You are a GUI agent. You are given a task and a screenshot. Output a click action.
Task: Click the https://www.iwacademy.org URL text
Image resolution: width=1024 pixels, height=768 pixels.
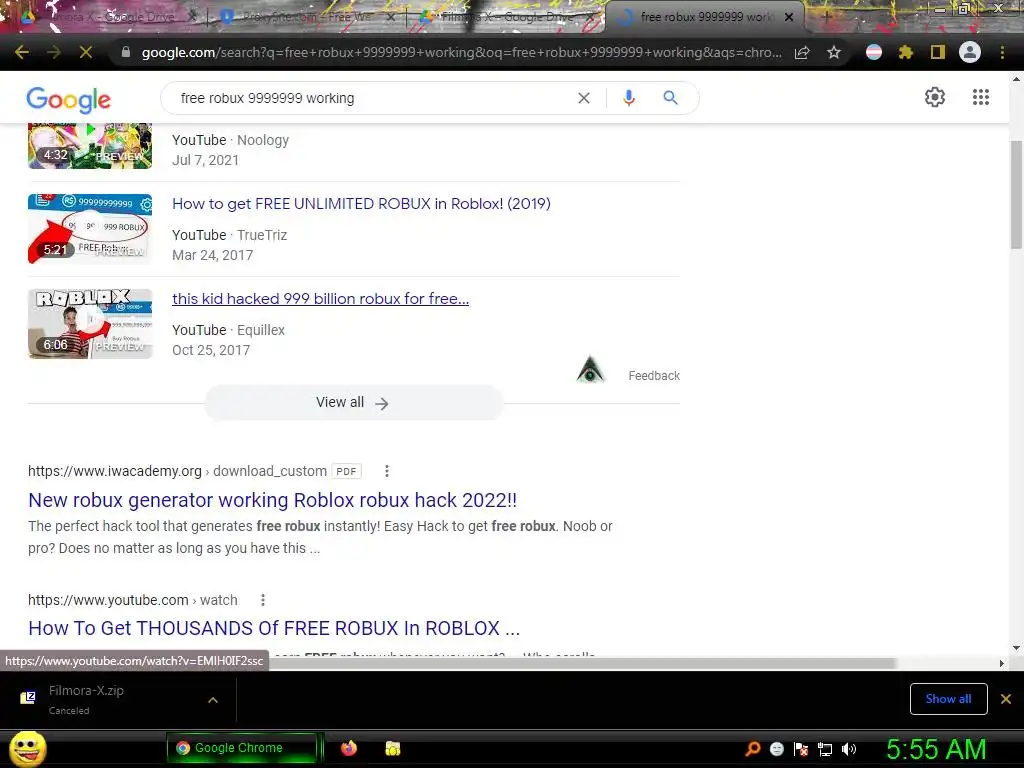pyautogui.click(x=115, y=471)
